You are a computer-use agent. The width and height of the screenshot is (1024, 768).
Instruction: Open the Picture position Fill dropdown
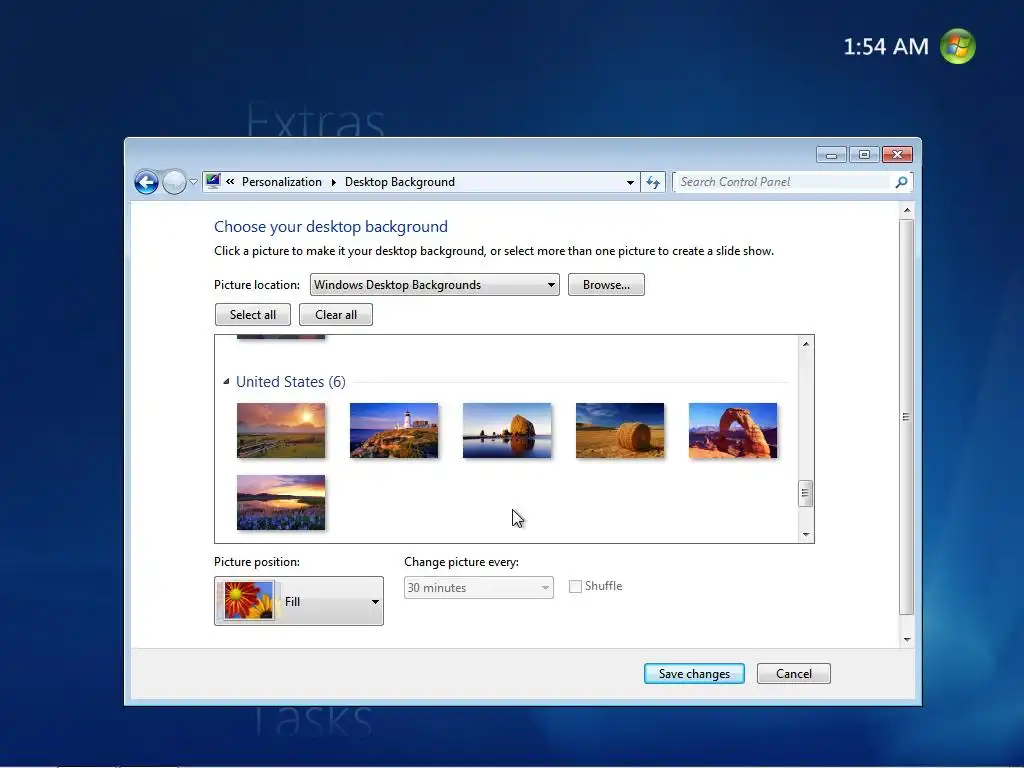click(x=299, y=601)
